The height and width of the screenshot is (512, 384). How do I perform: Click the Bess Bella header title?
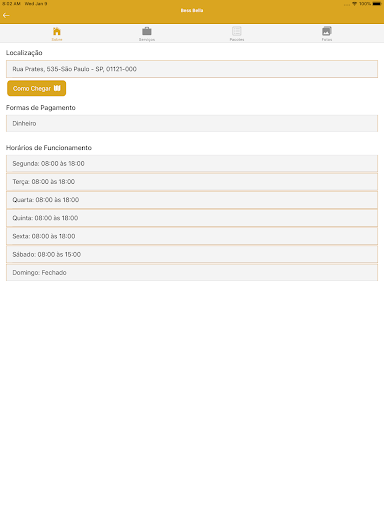click(192, 10)
